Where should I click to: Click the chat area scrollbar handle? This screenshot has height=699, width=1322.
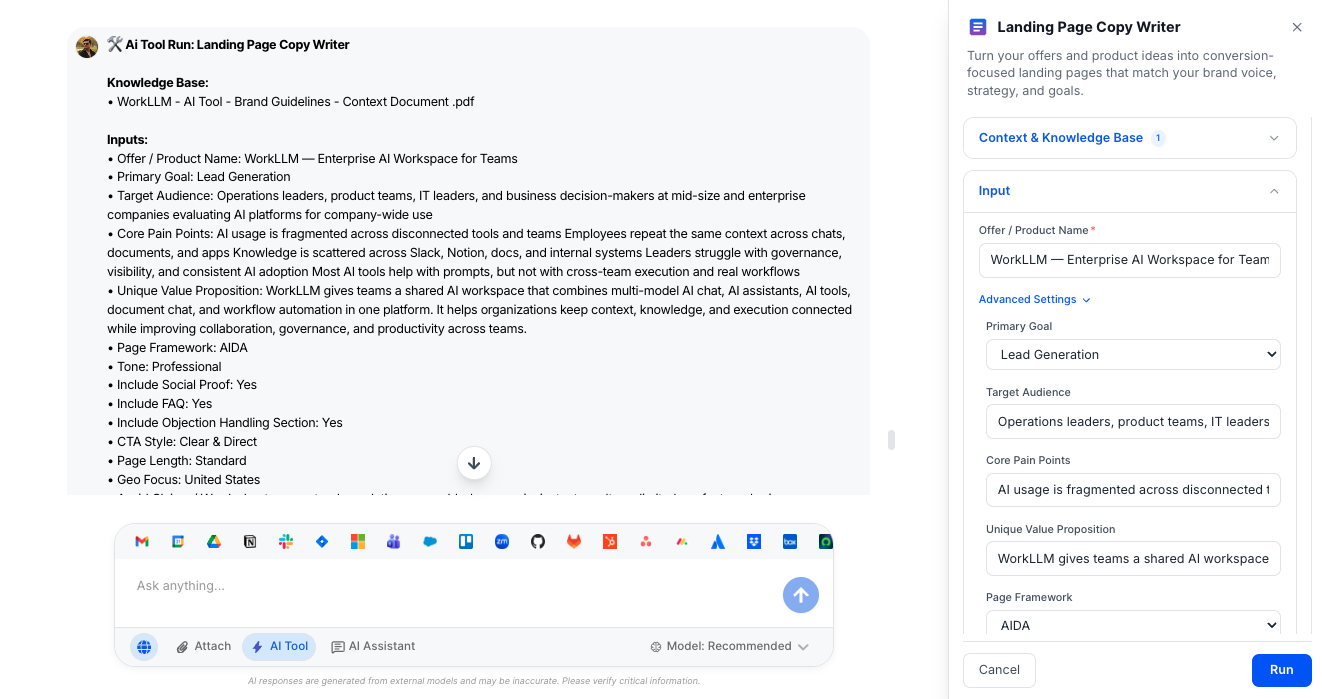coord(891,440)
